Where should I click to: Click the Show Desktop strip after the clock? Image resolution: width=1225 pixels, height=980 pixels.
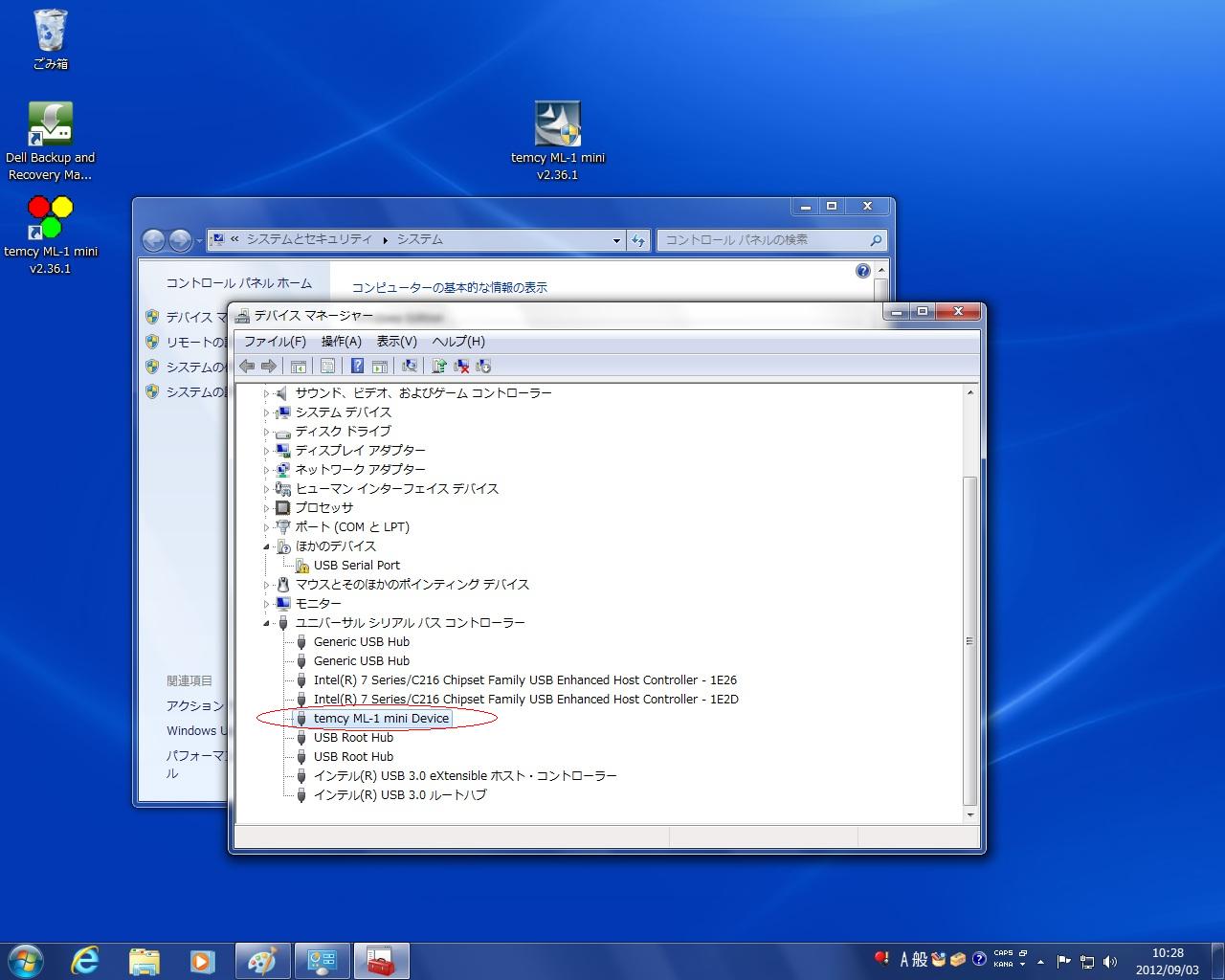(1217, 961)
